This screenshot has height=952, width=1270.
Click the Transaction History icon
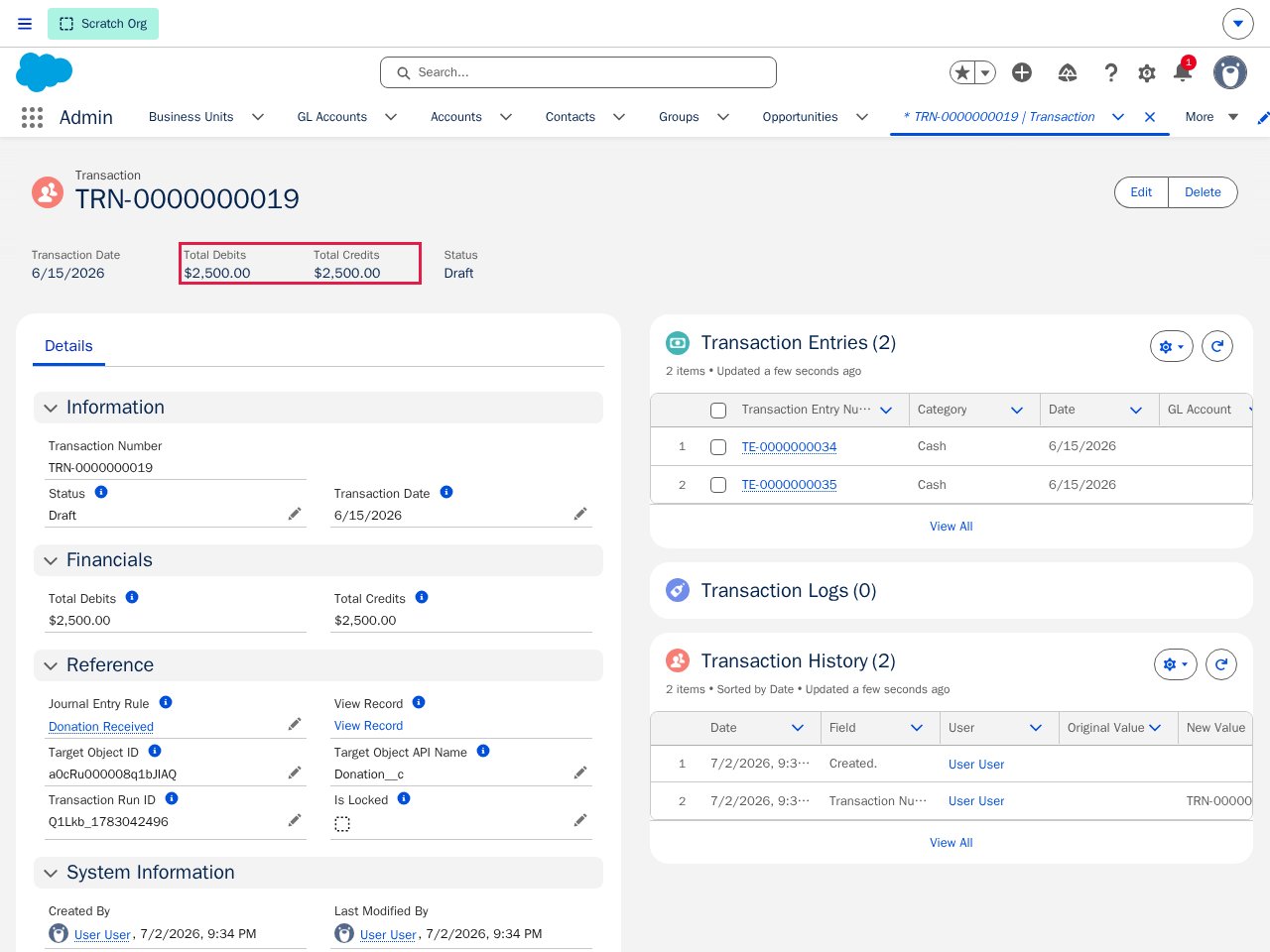pos(678,660)
